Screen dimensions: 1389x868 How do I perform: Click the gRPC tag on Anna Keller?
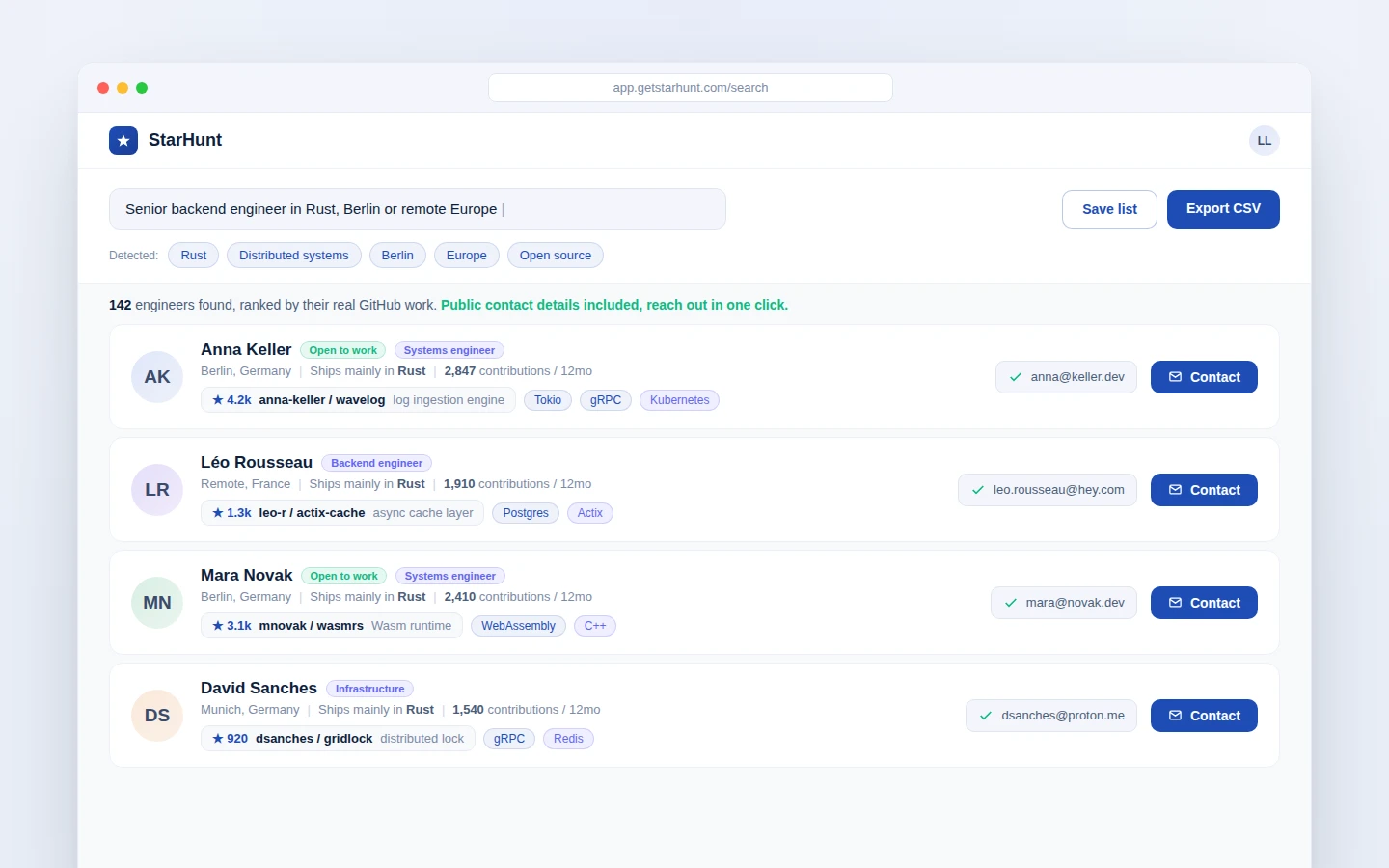point(606,400)
